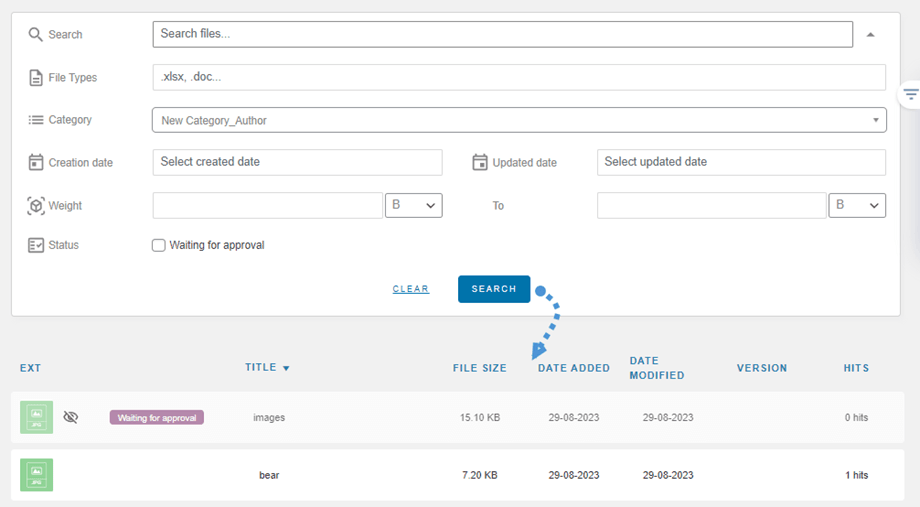Click the Creation date calendar icon
Viewport: 920px width, 507px height.
[x=36, y=162]
